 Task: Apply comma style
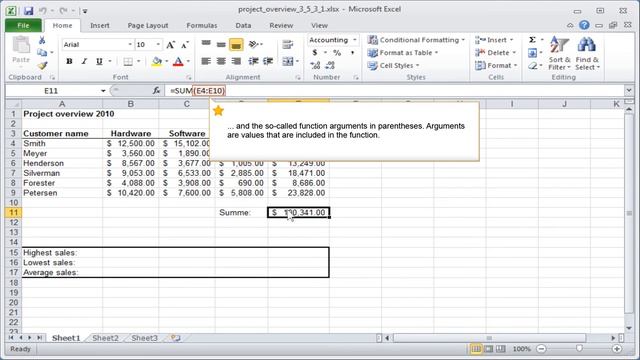(352, 53)
